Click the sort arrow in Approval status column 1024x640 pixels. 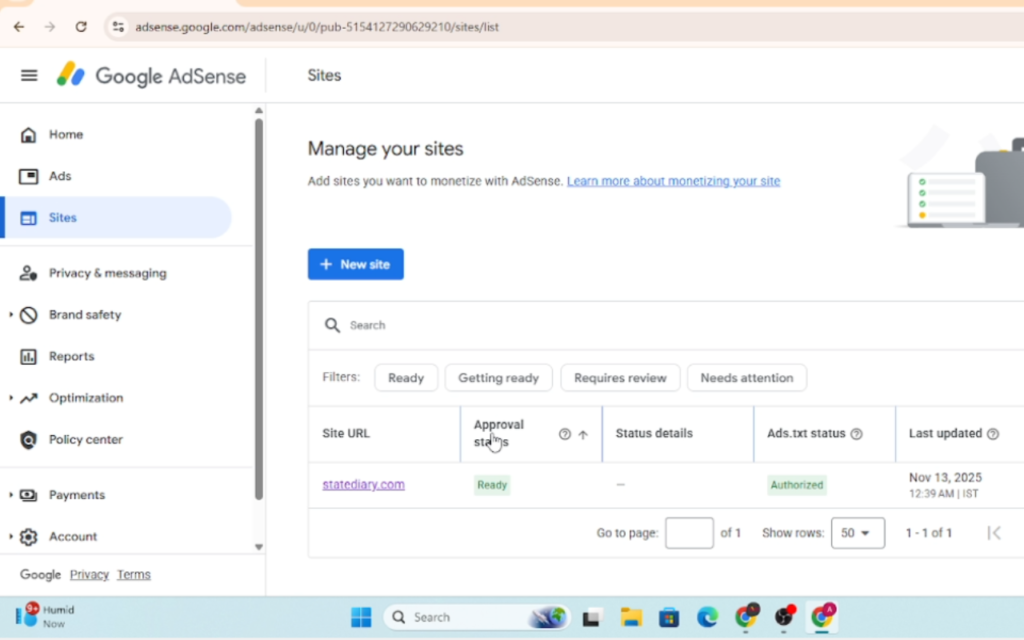click(583, 434)
